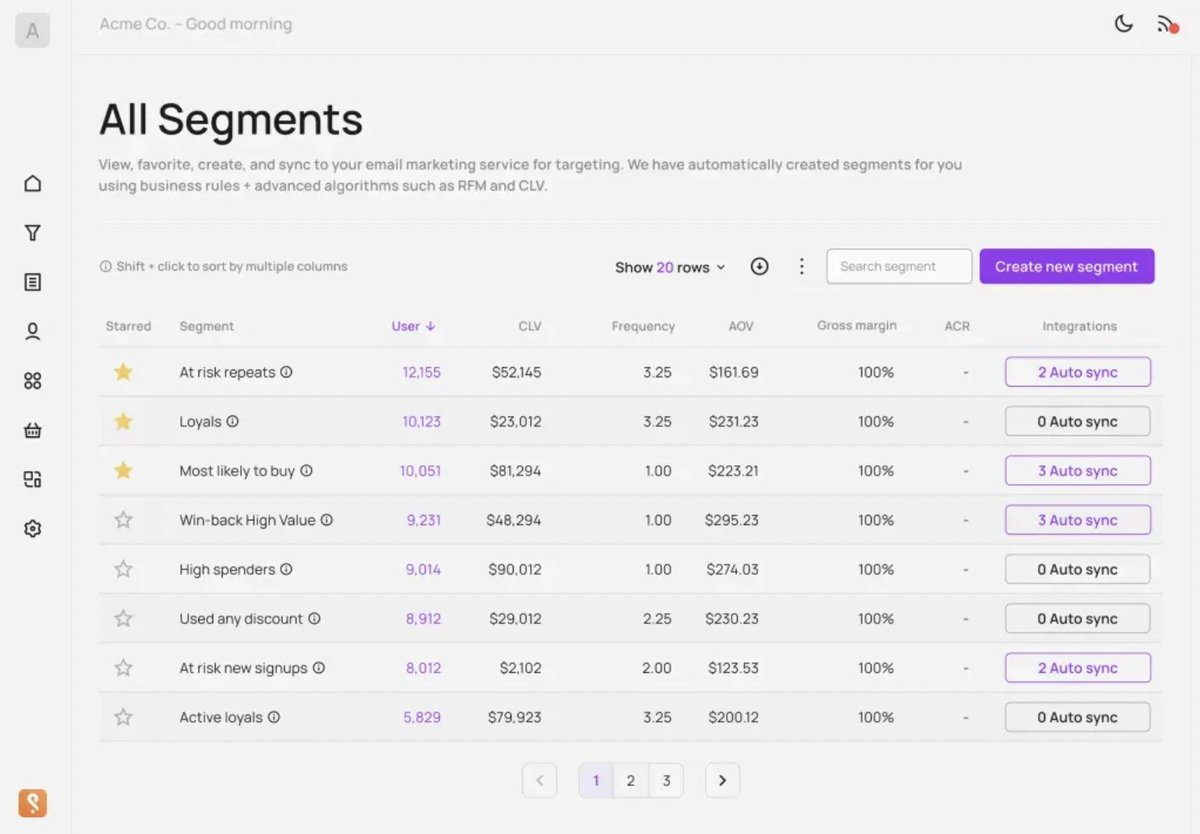
Task: Sort by the Starred column header
Action: 128,326
